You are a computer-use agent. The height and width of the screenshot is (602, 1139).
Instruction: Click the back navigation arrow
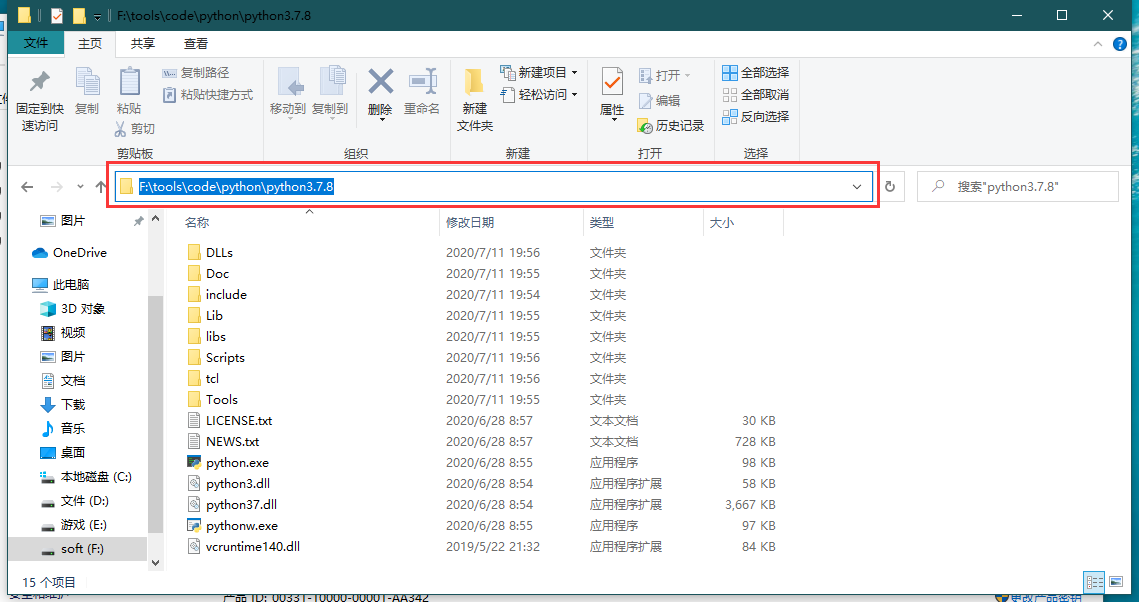pos(28,187)
